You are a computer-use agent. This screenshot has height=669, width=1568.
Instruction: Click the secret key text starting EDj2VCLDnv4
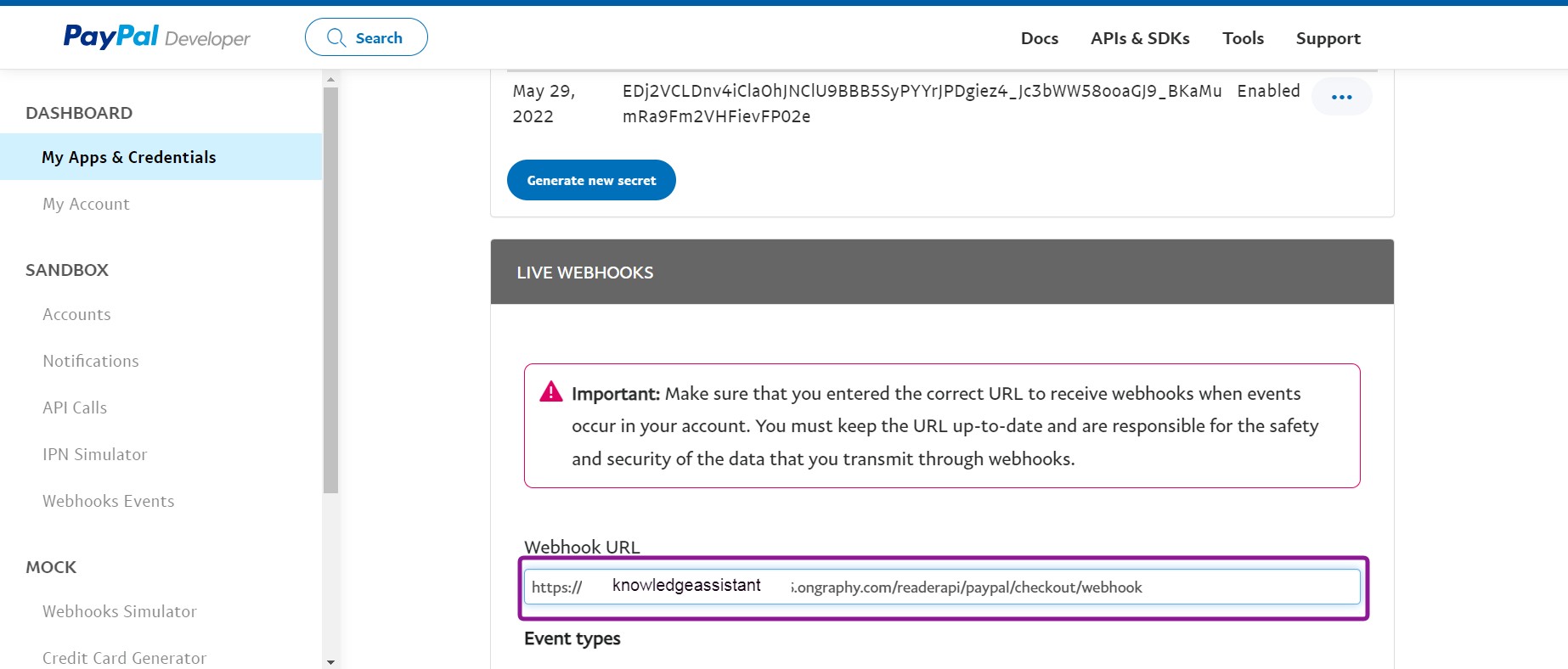point(922,104)
